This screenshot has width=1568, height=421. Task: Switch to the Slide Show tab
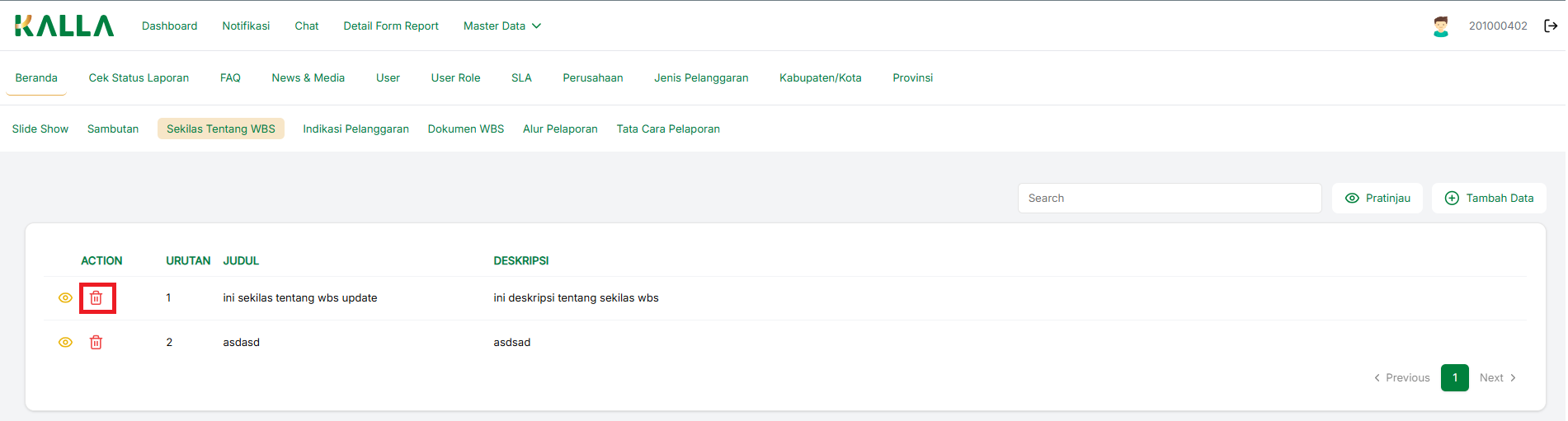coord(40,129)
